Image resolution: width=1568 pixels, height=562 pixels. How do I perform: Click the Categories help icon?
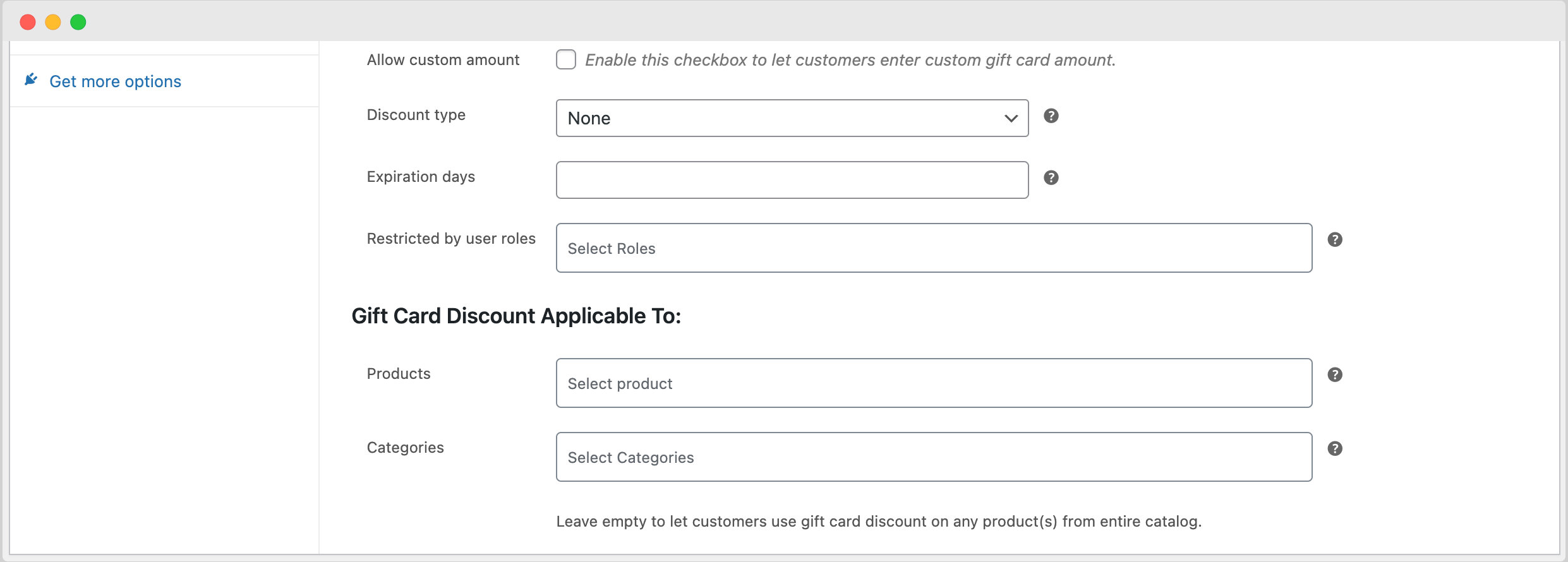(x=1336, y=448)
